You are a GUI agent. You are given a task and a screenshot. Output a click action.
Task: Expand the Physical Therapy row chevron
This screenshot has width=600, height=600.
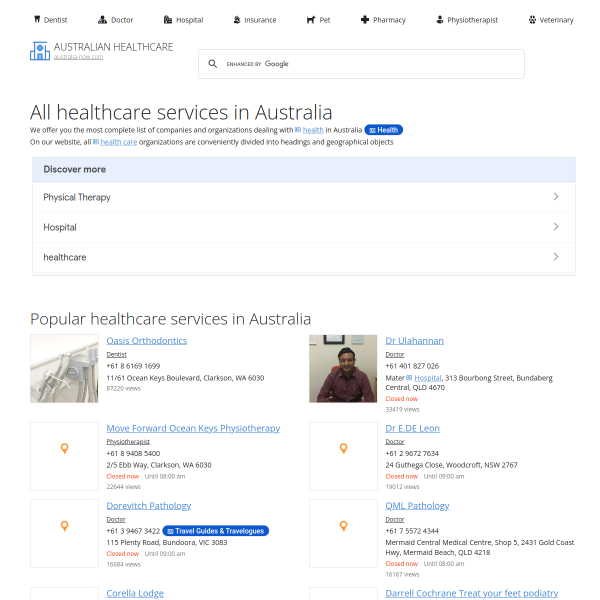tap(556, 197)
